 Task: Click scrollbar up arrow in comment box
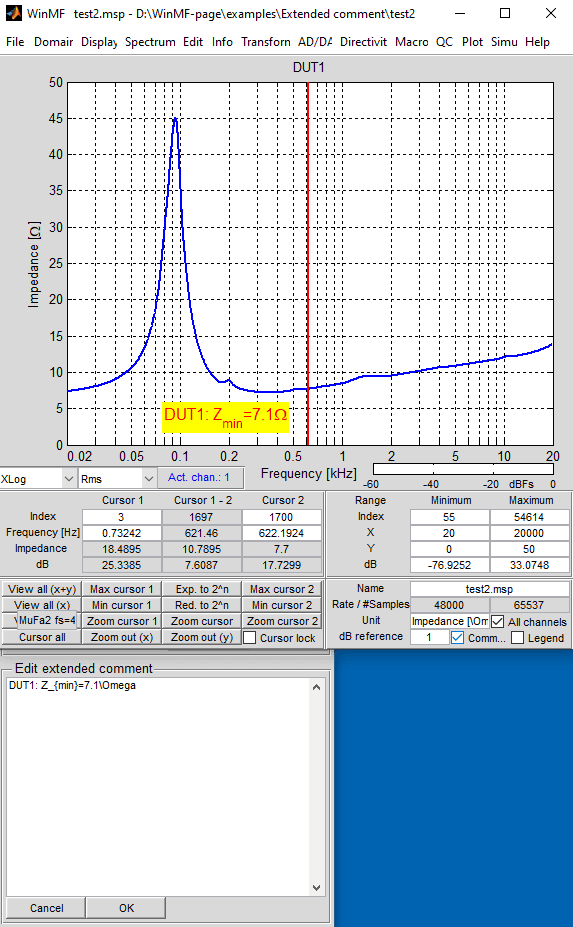(316, 687)
